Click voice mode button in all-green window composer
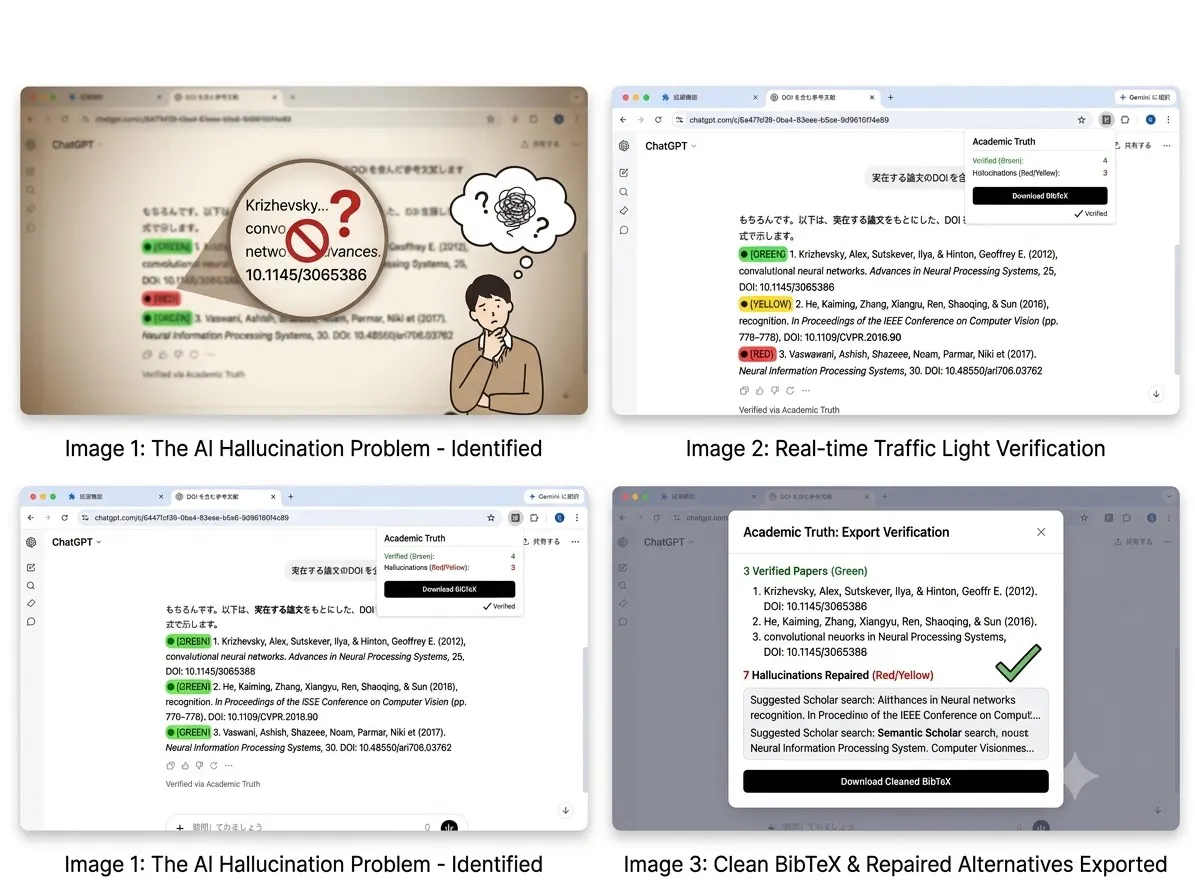The width and height of the screenshot is (1195, 896). pos(449,827)
